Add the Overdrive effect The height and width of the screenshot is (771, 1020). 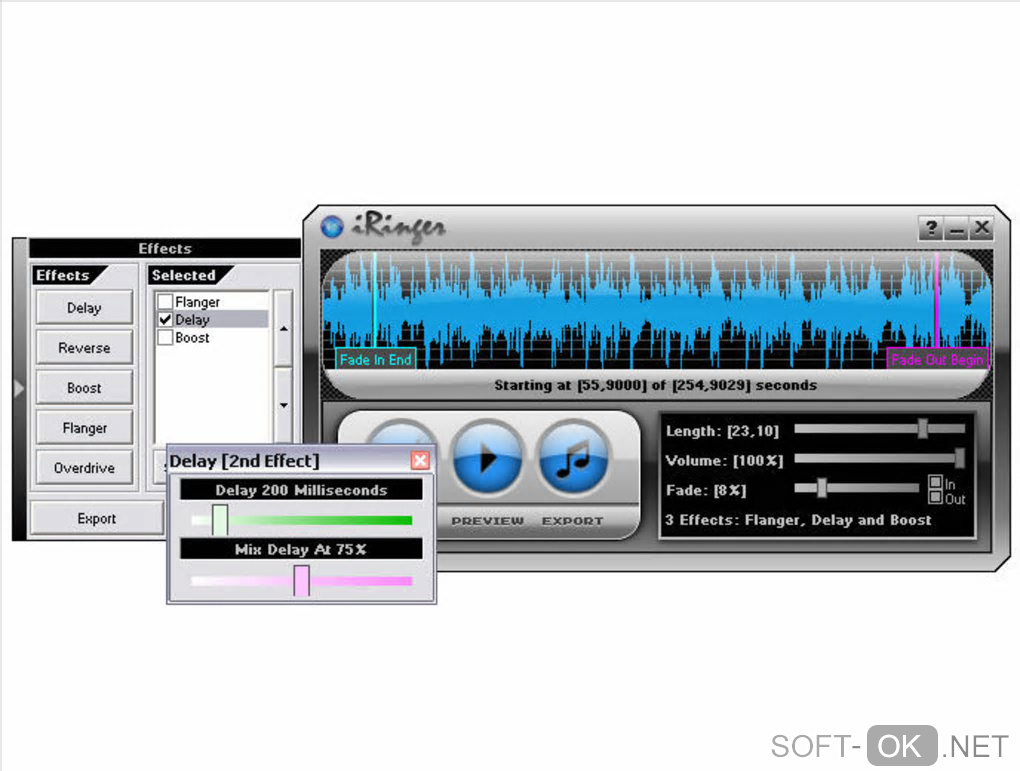click(85, 468)
